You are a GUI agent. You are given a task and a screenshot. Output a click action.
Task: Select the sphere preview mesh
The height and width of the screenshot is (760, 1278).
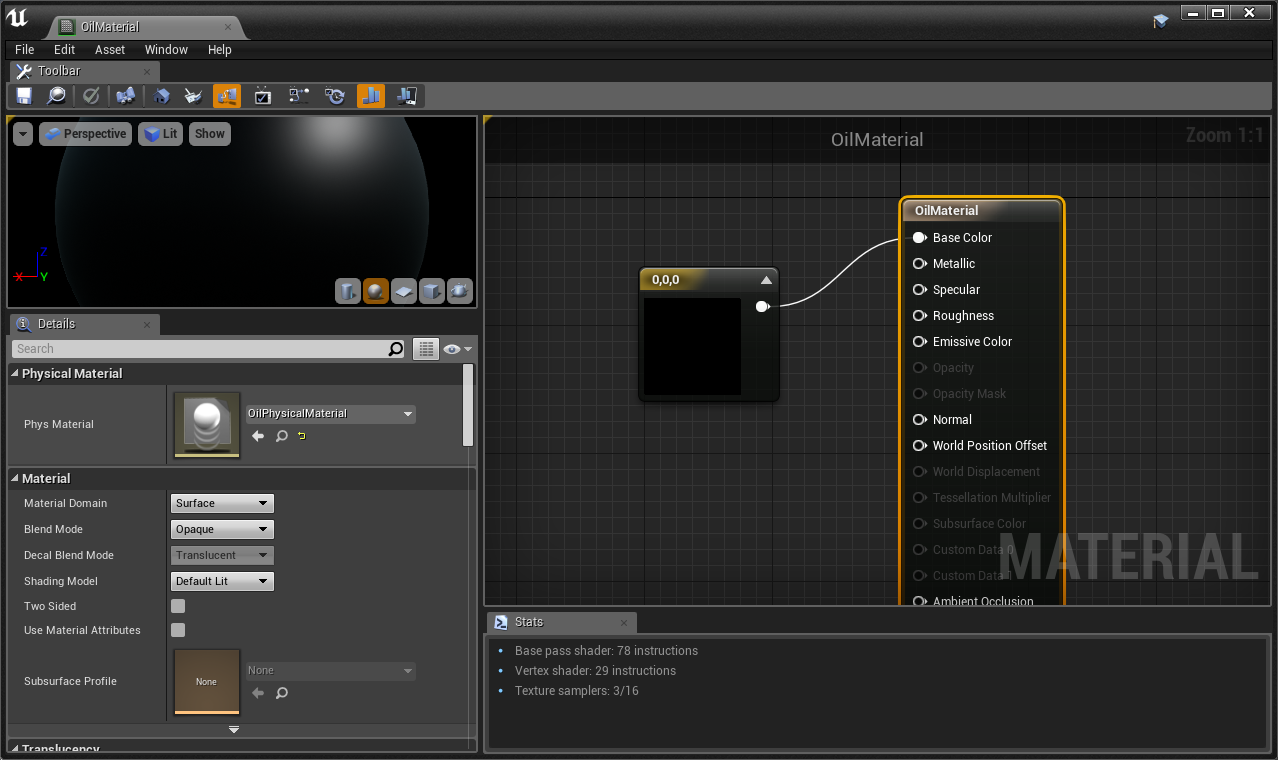[376, 291]
